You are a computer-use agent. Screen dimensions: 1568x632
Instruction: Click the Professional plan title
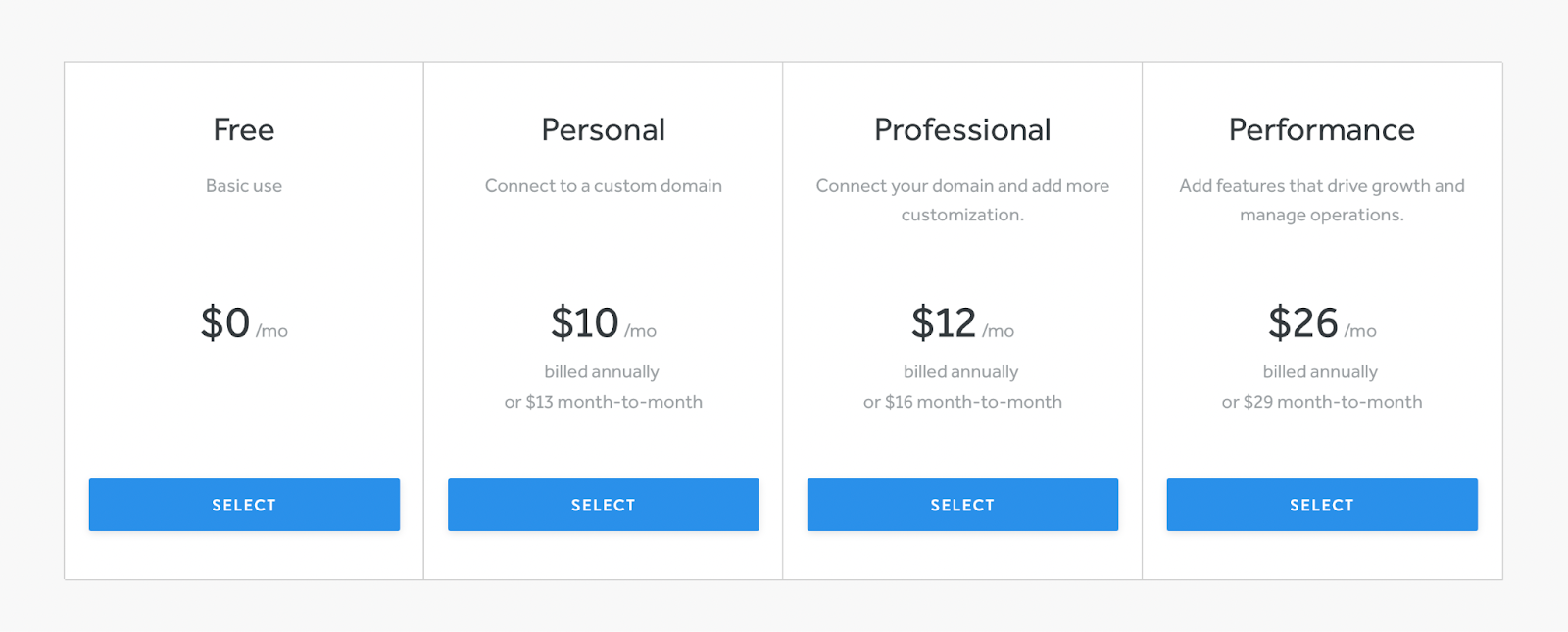coord(962,129)
